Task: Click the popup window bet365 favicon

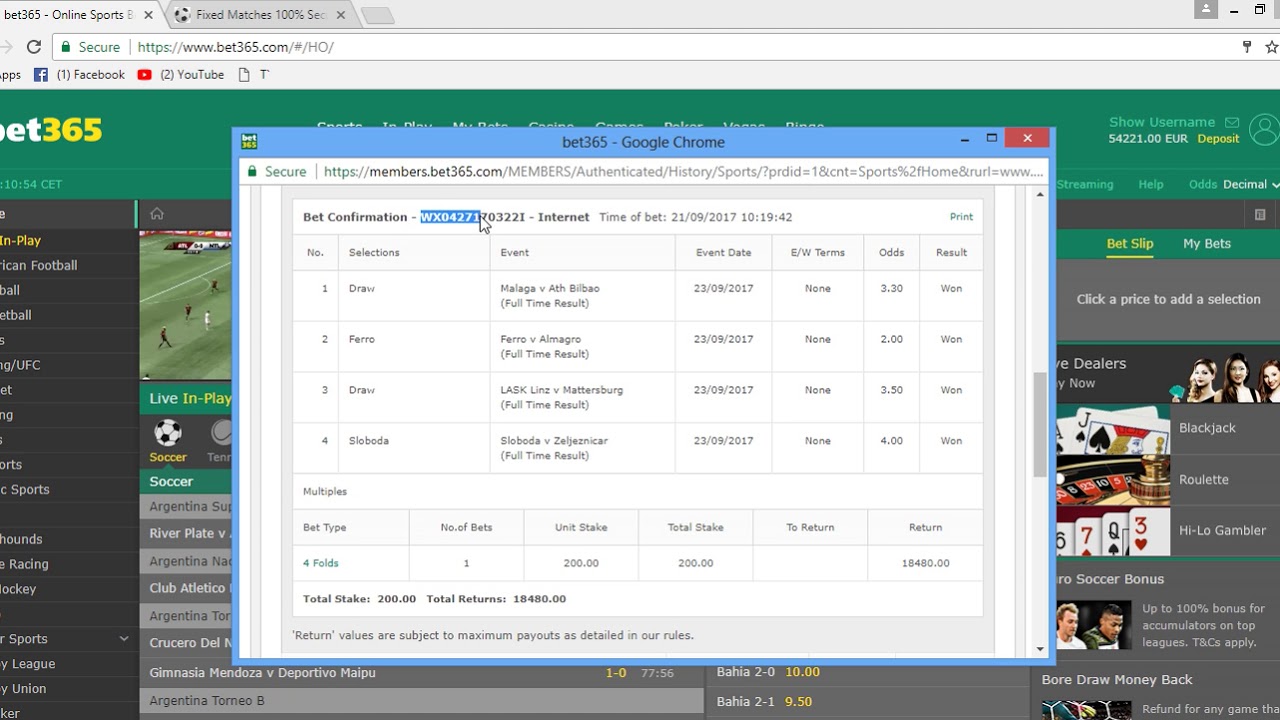Action: (x=249, y=142)
